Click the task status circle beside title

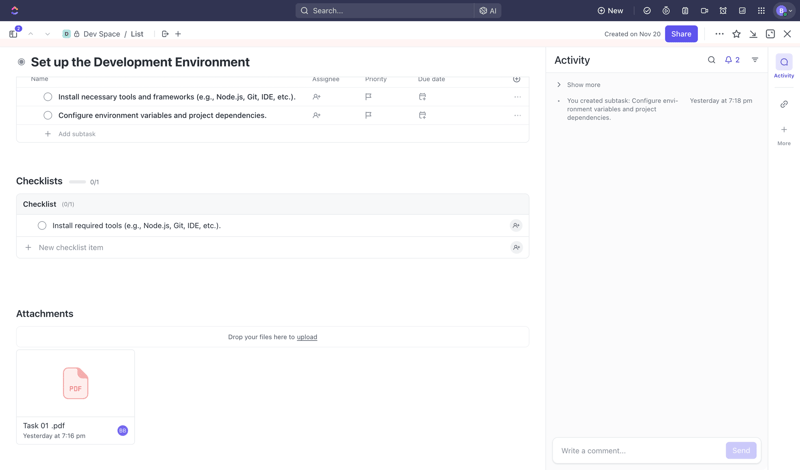coord(21,62)
